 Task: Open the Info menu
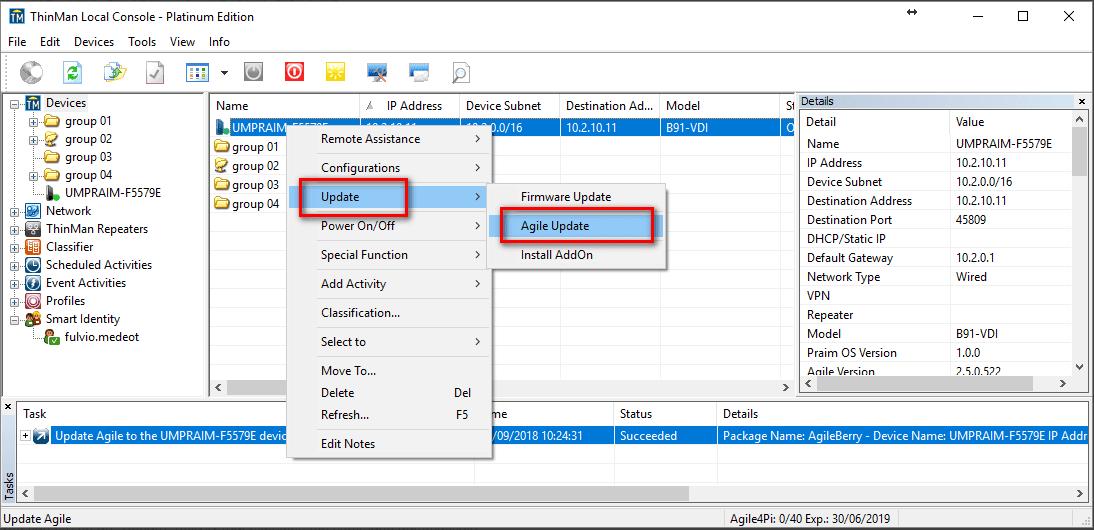point(219,42)
